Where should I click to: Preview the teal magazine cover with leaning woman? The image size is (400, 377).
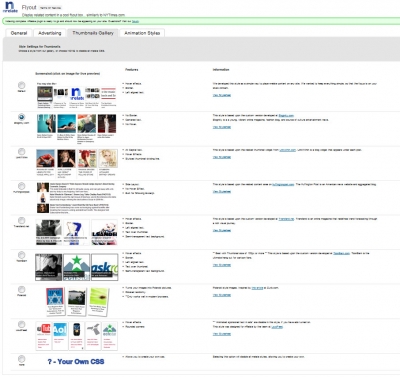coord(46,123)
